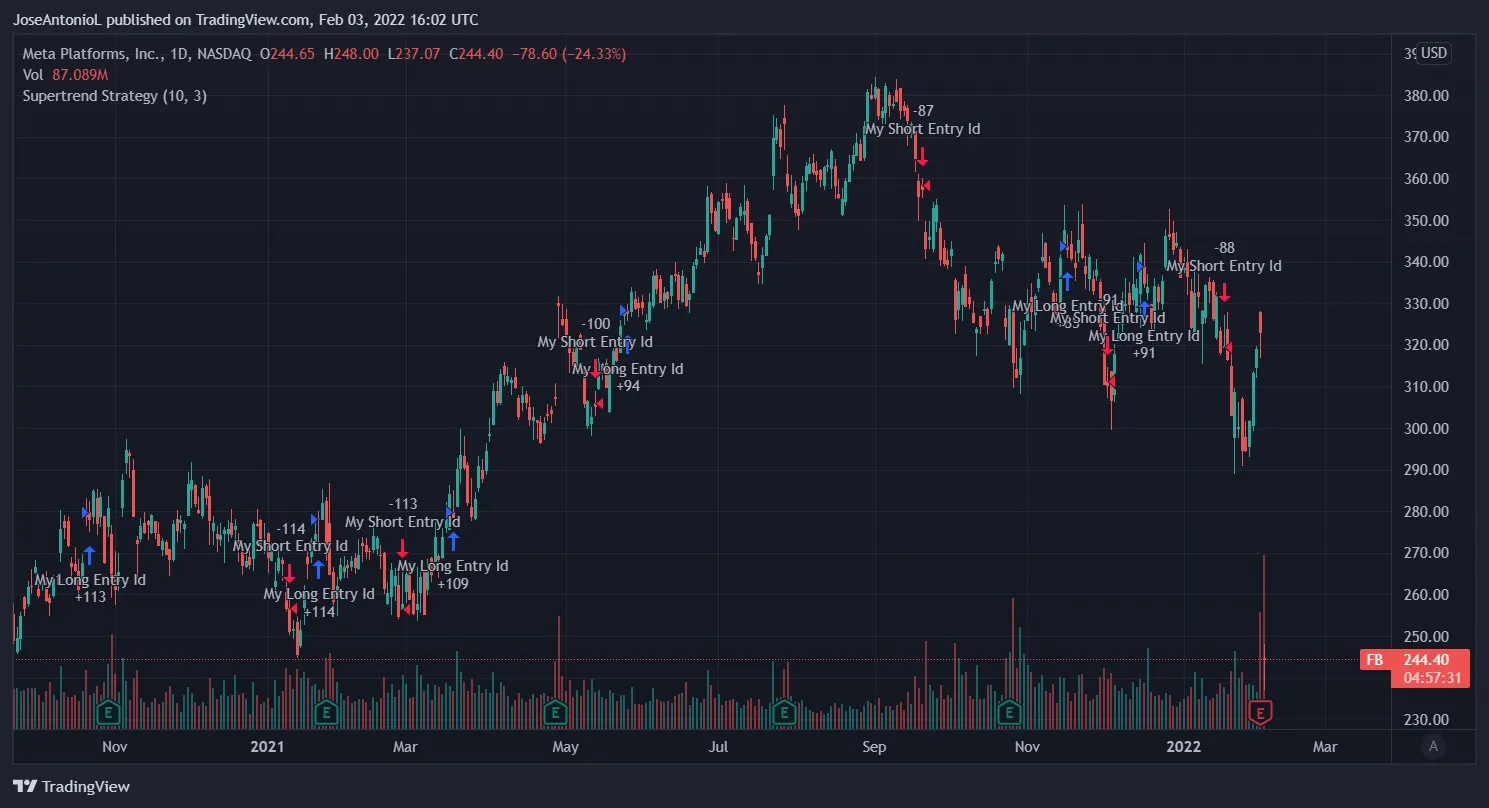Click the -88 trade label
Screen dimensions: 1489x808
[1224, 248]
